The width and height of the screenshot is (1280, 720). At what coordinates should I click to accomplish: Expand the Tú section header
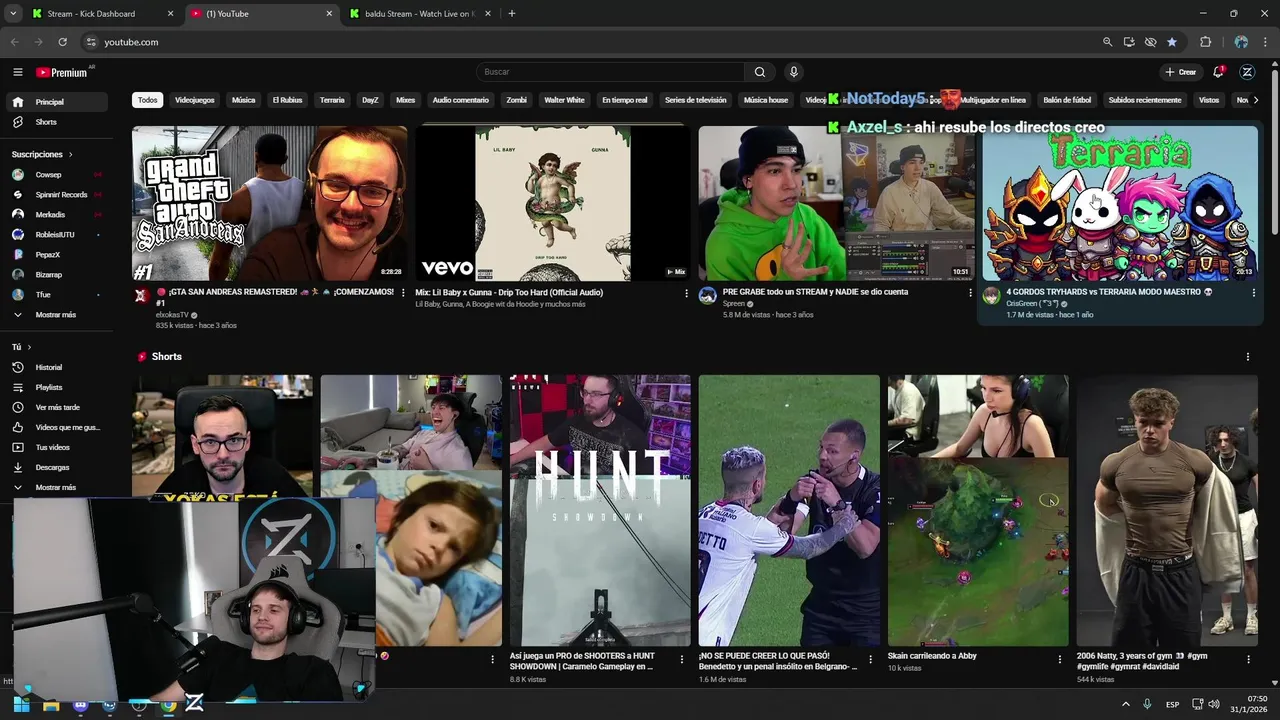21,347
